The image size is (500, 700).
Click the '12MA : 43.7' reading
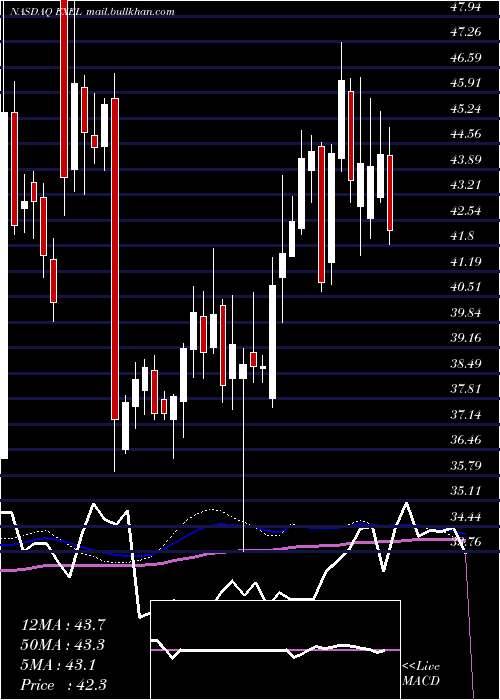(x=63, y=625)
